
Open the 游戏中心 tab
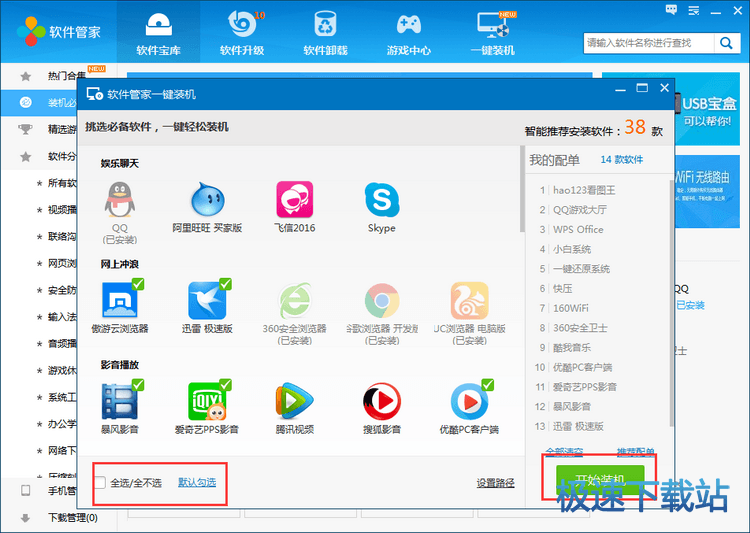pos(408,33)
